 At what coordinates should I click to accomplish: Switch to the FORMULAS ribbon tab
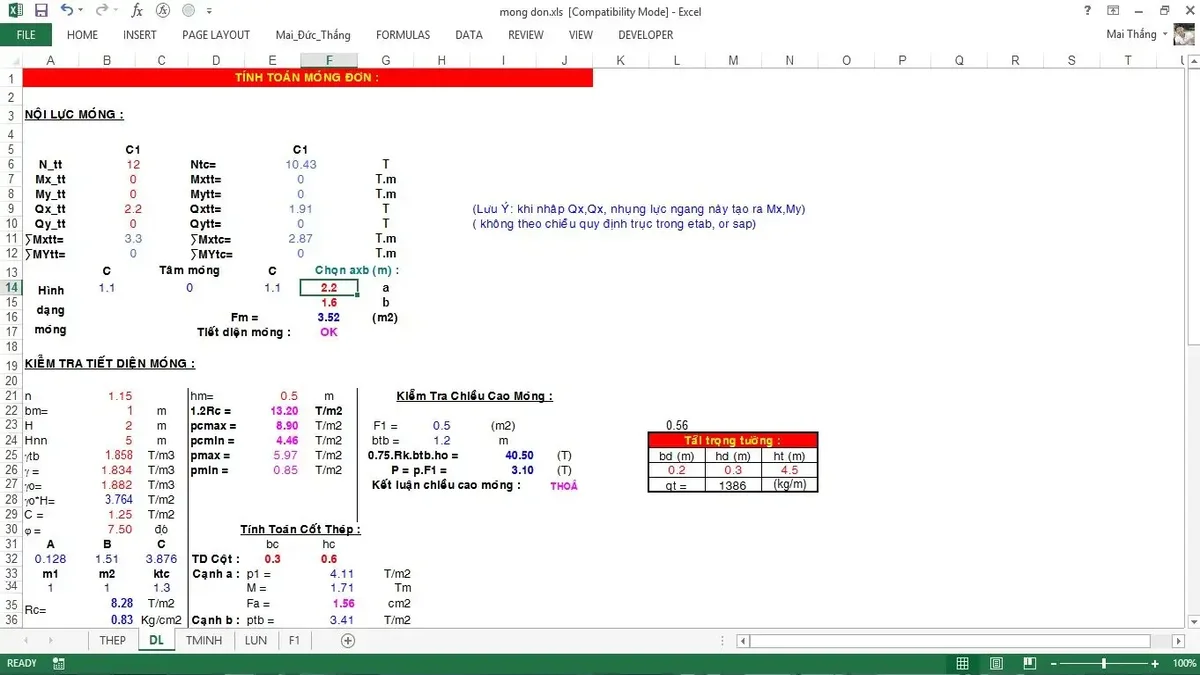403,34
